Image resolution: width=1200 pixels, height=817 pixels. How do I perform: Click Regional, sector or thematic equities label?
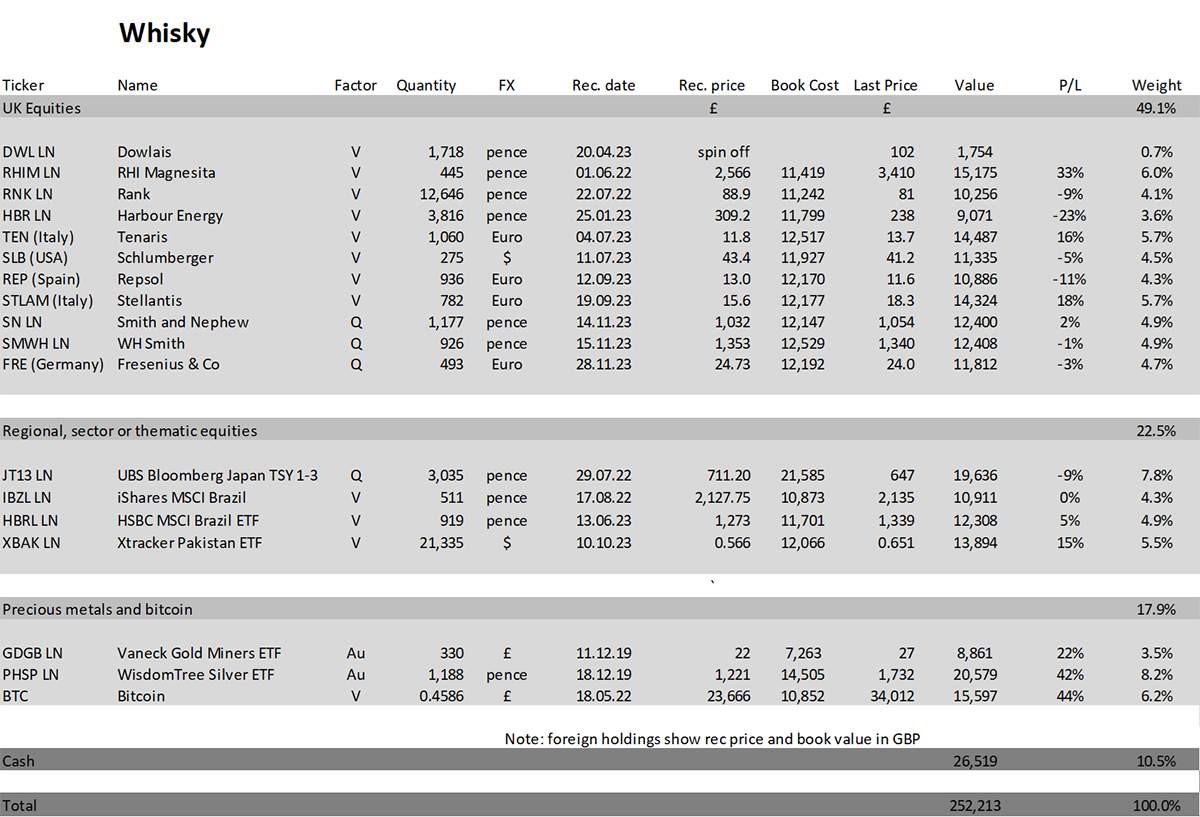(130, 430)
